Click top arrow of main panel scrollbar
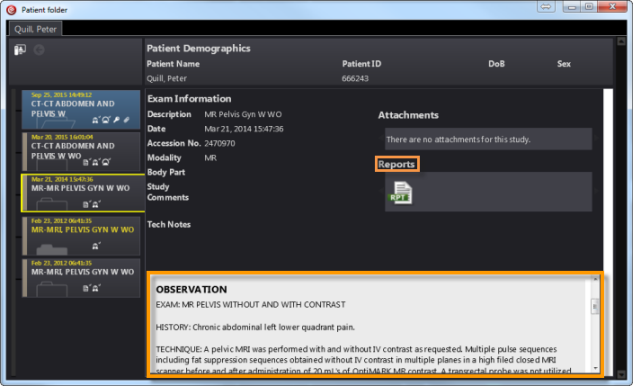The image size is (633, 386). [x=621, y=41]
